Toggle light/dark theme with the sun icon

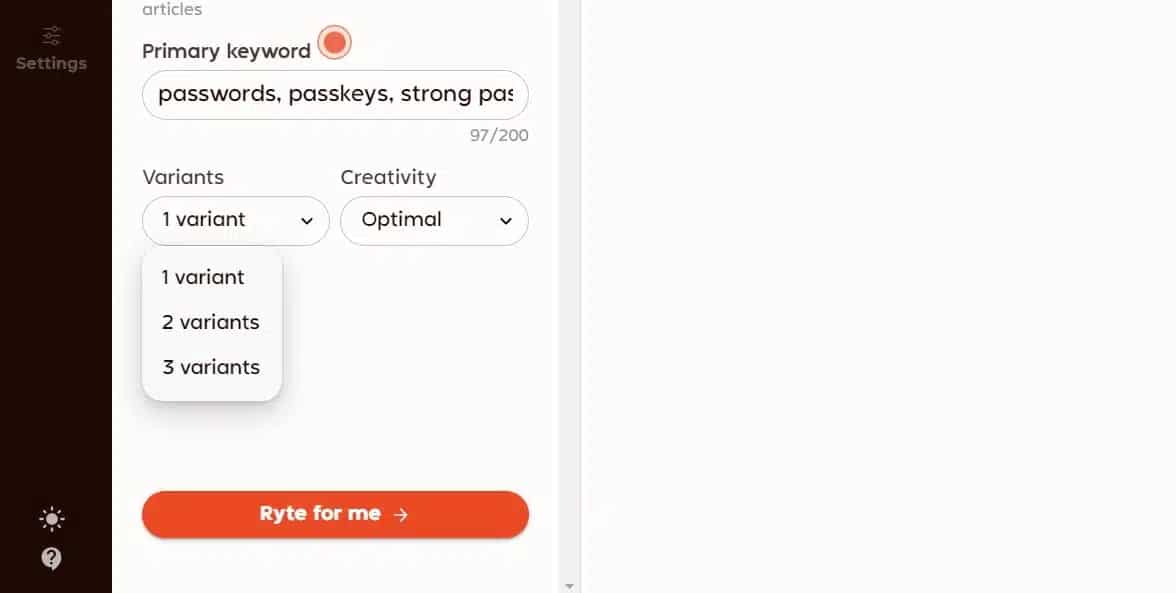click(52, 519)
